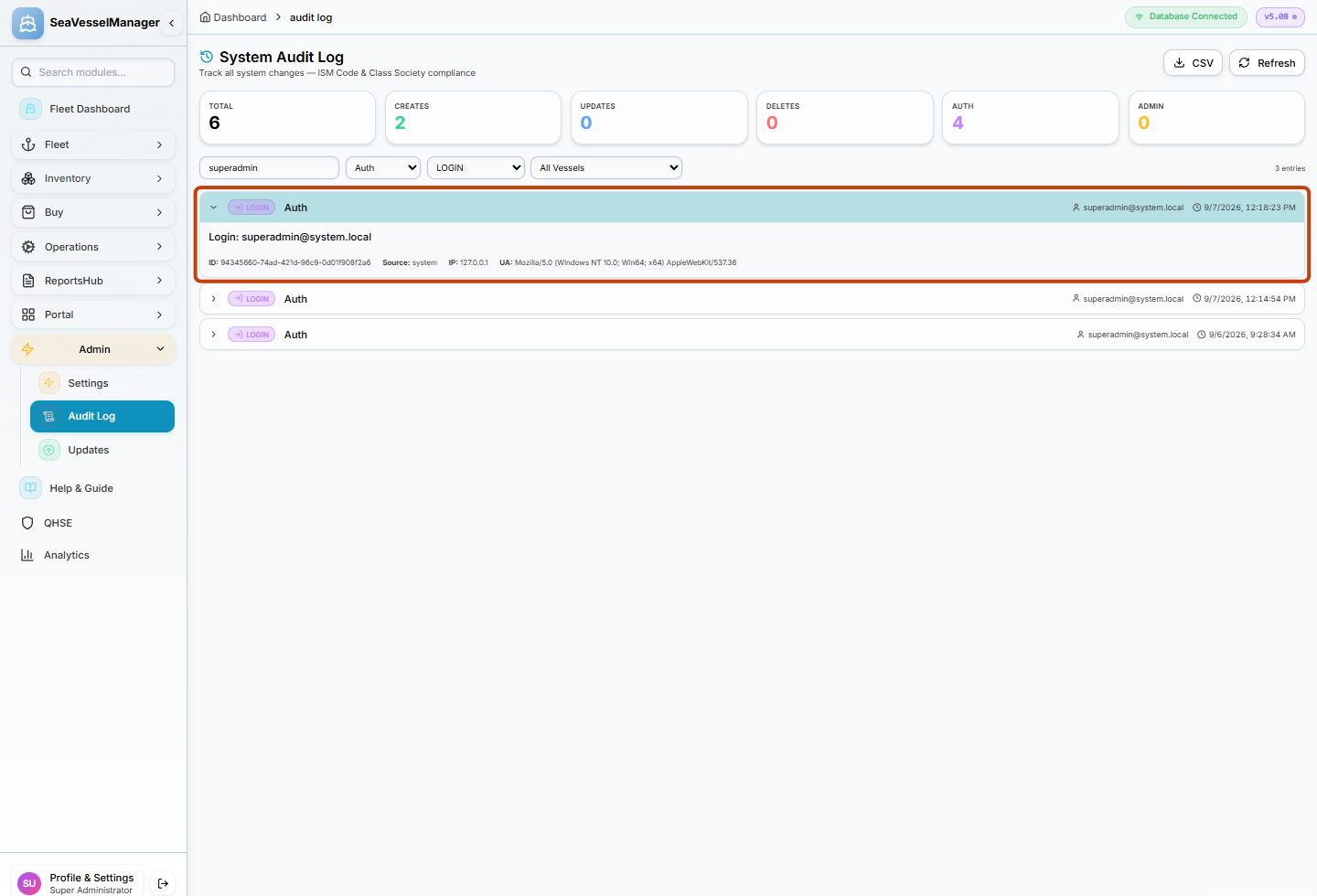Click the SeaVesselManager ship logo icon
The image size is (1317, 896).
[27, 23]
